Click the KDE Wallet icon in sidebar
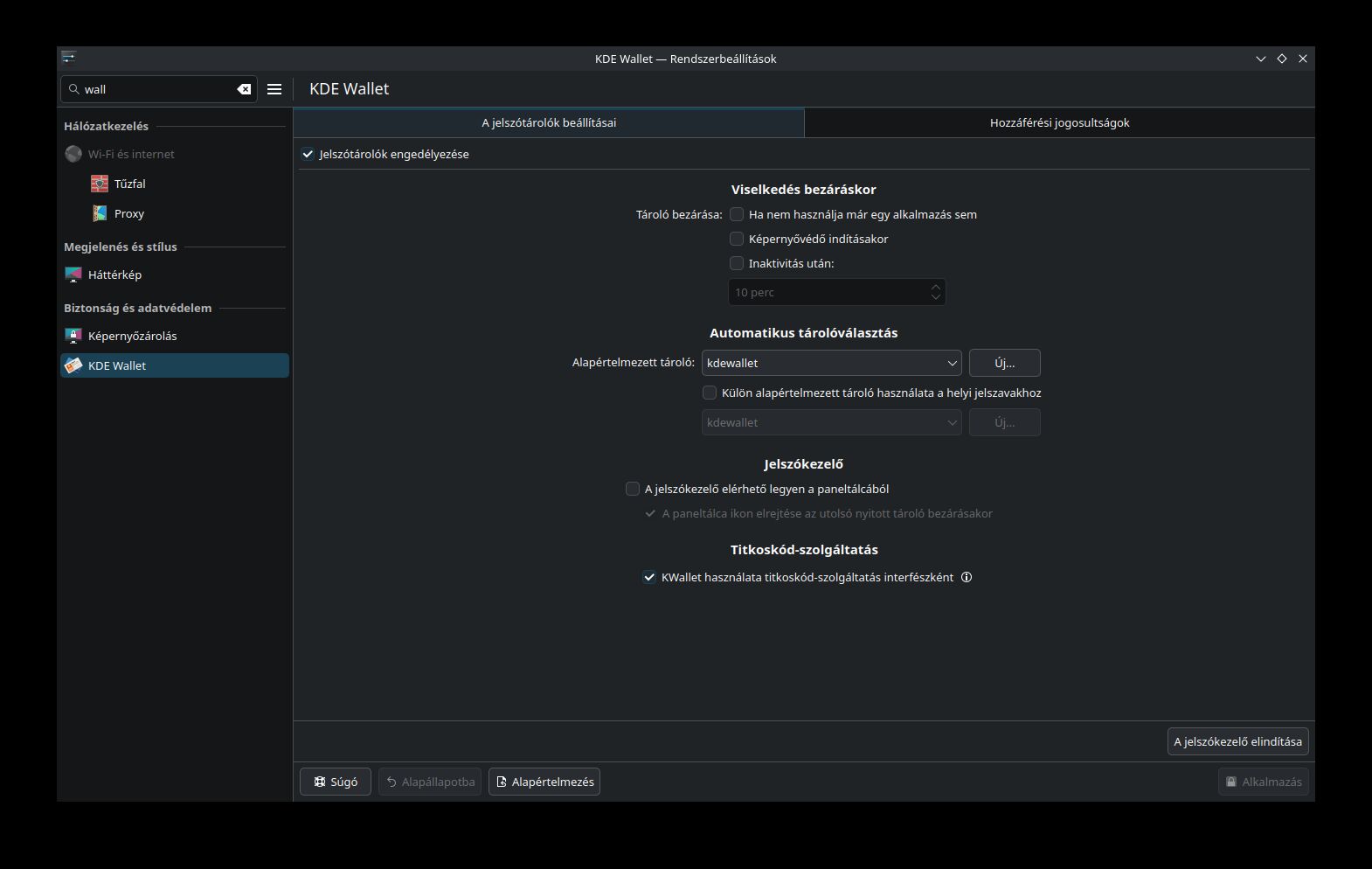The width and height of the screenshot is (1372, 869). point(73,365)
